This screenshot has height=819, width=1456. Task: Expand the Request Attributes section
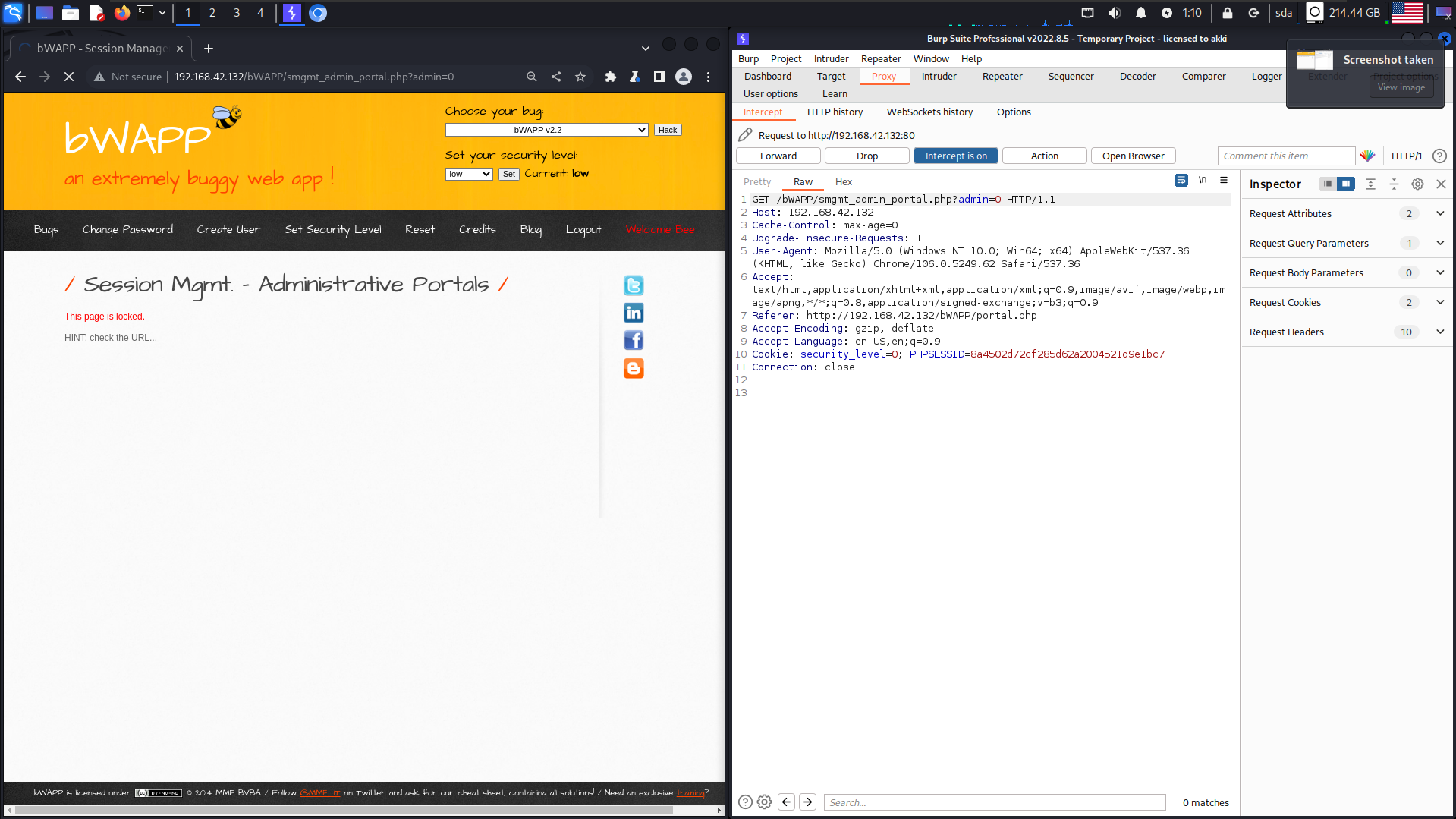1439,213
